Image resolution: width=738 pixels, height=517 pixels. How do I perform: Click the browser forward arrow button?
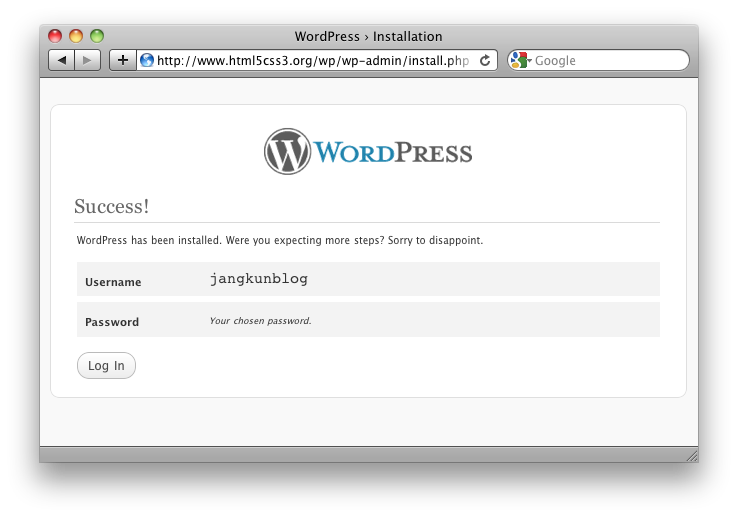tap(88, 60)
